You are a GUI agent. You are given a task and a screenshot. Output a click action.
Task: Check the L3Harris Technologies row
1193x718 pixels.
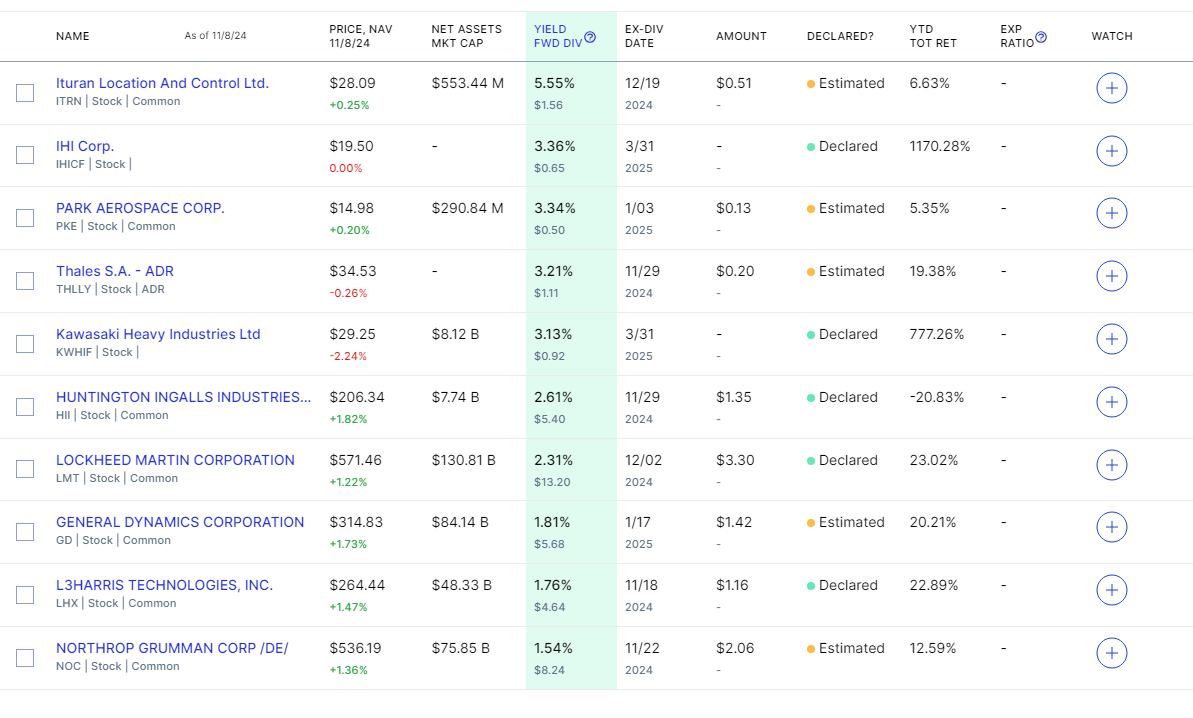[x=25, y=595]
